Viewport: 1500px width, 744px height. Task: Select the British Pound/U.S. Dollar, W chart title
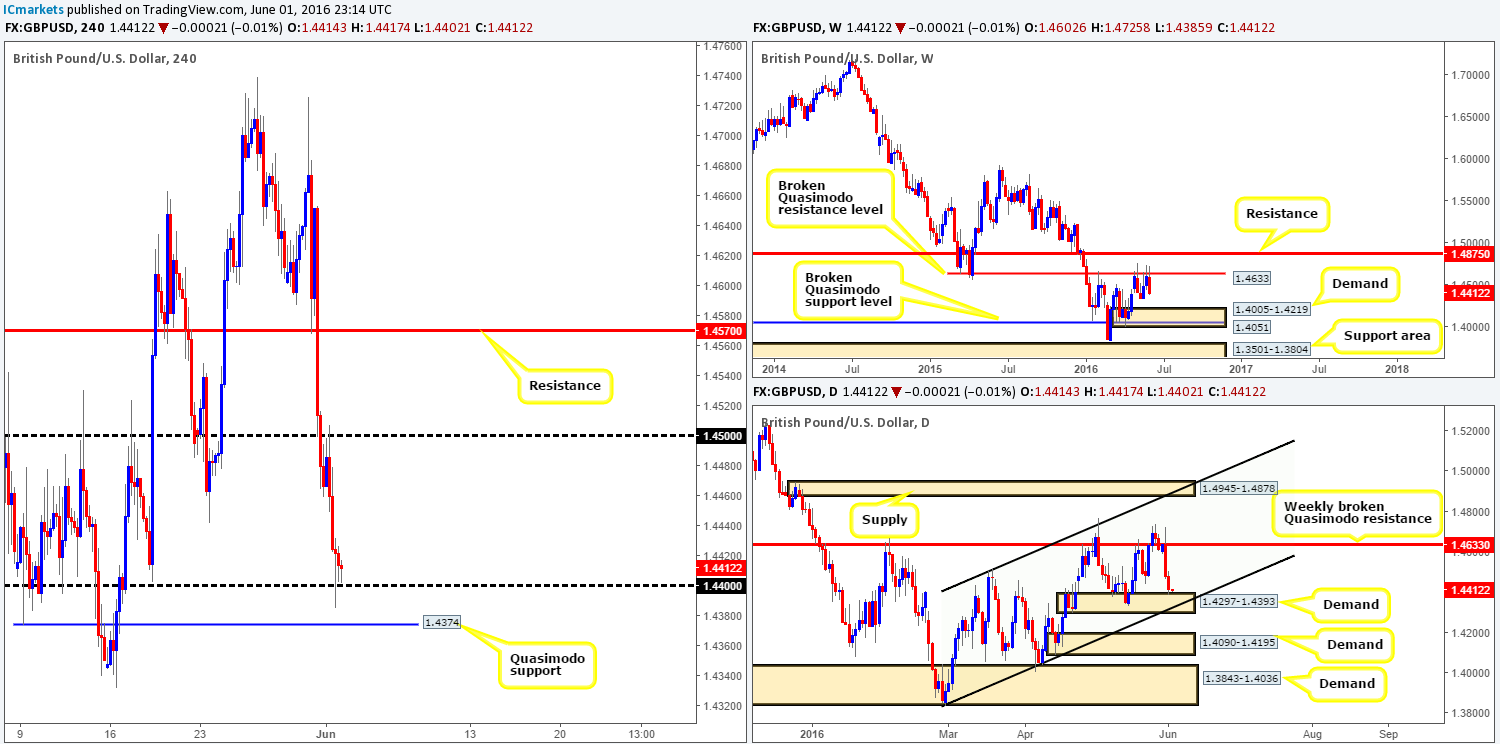tap(847, 58)
